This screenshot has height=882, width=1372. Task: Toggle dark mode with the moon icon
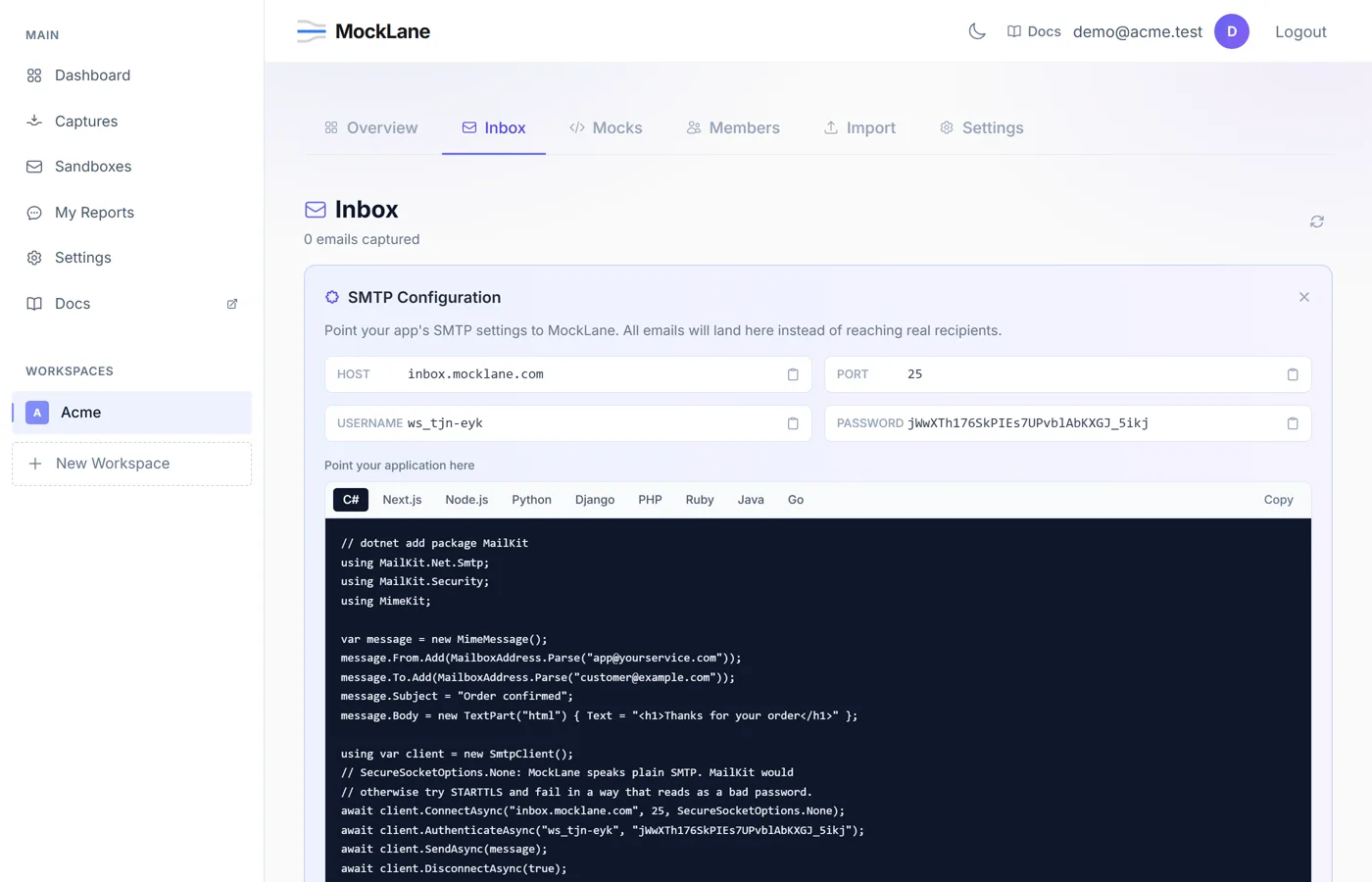(977, 31)
